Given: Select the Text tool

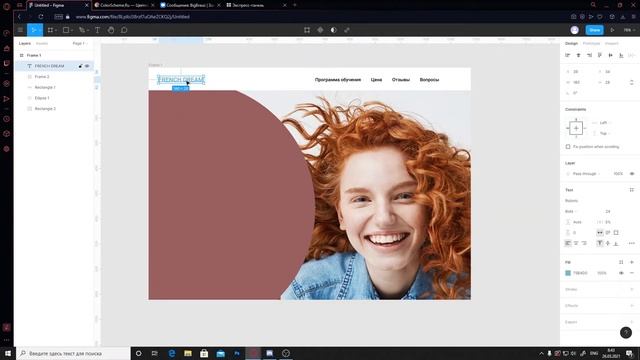Looking at the screenshot, I should [x=98, y=30].
